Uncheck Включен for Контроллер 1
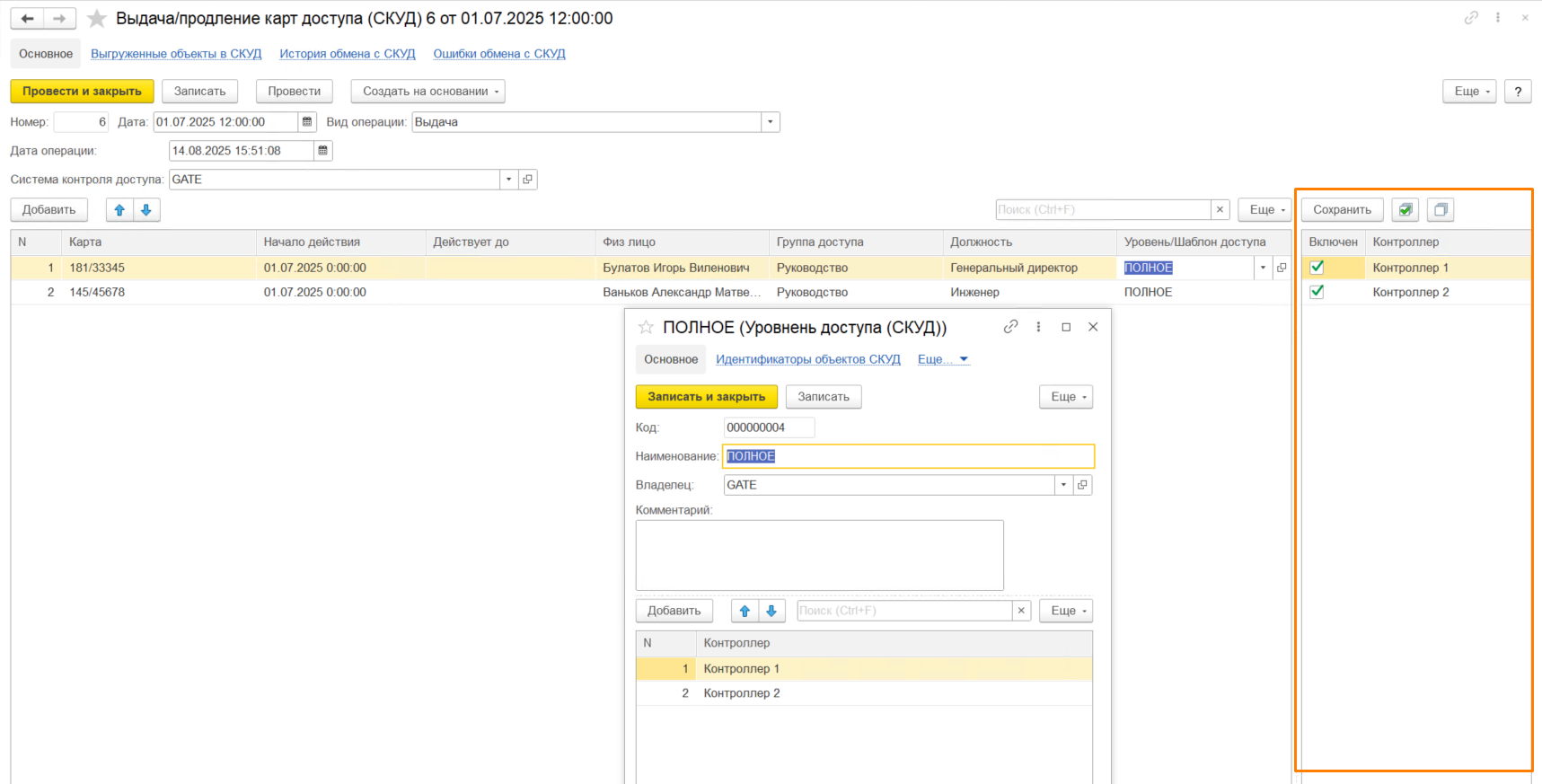This screenshot has width=1542, height=784. [x=1317, y=268]
